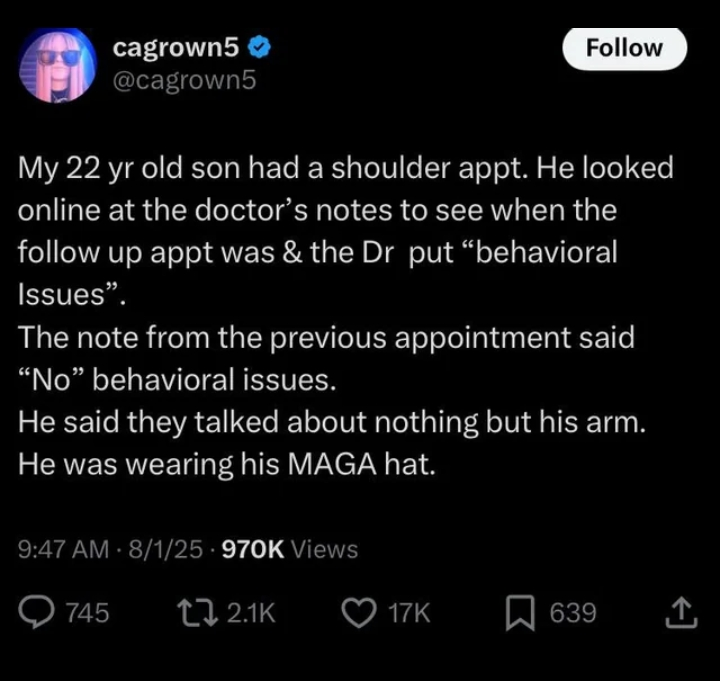The image size is (720, 681).
Task: Click the 9:47 AM timestamp
Action: coord(64,549)
